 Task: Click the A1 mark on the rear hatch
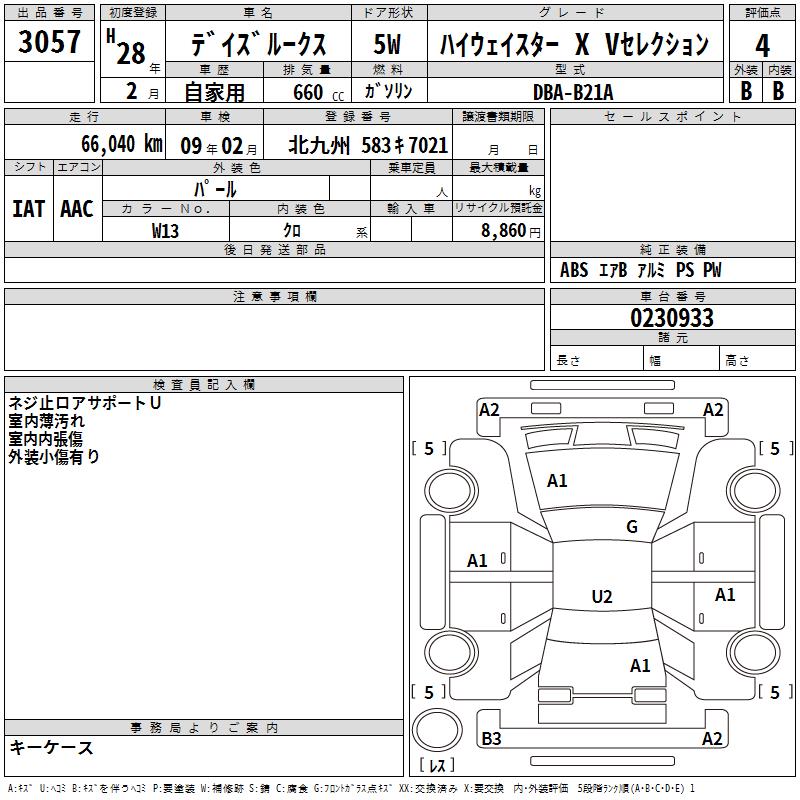(x=640, y=666)
